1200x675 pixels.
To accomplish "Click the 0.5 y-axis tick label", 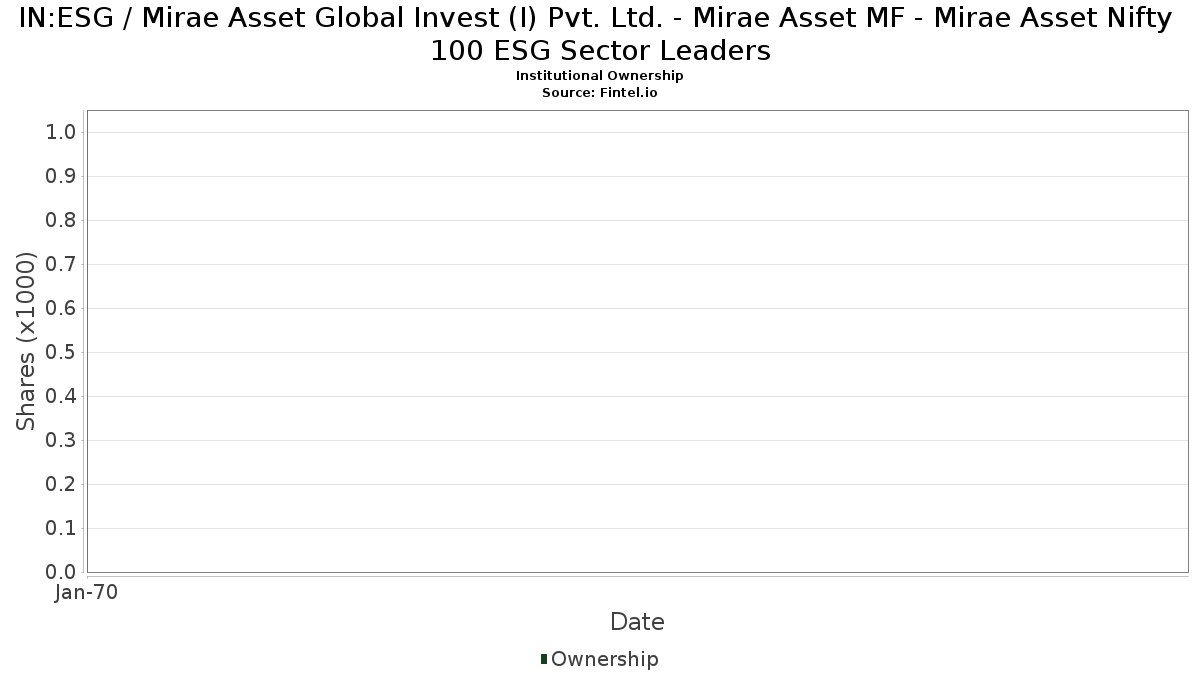I will pyautogui.click(x=61, y=352).
